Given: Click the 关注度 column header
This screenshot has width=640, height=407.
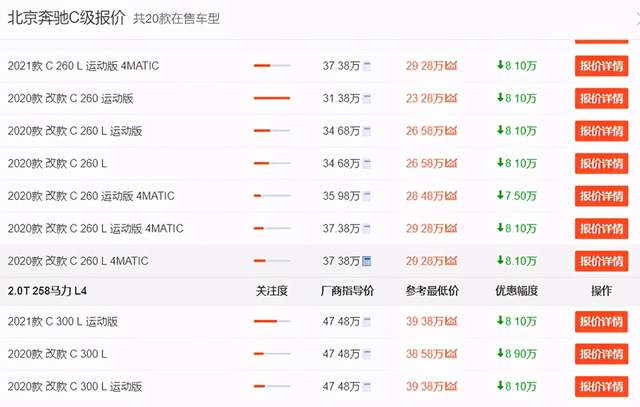Looking at the screenshot, I should click(272, 291).
